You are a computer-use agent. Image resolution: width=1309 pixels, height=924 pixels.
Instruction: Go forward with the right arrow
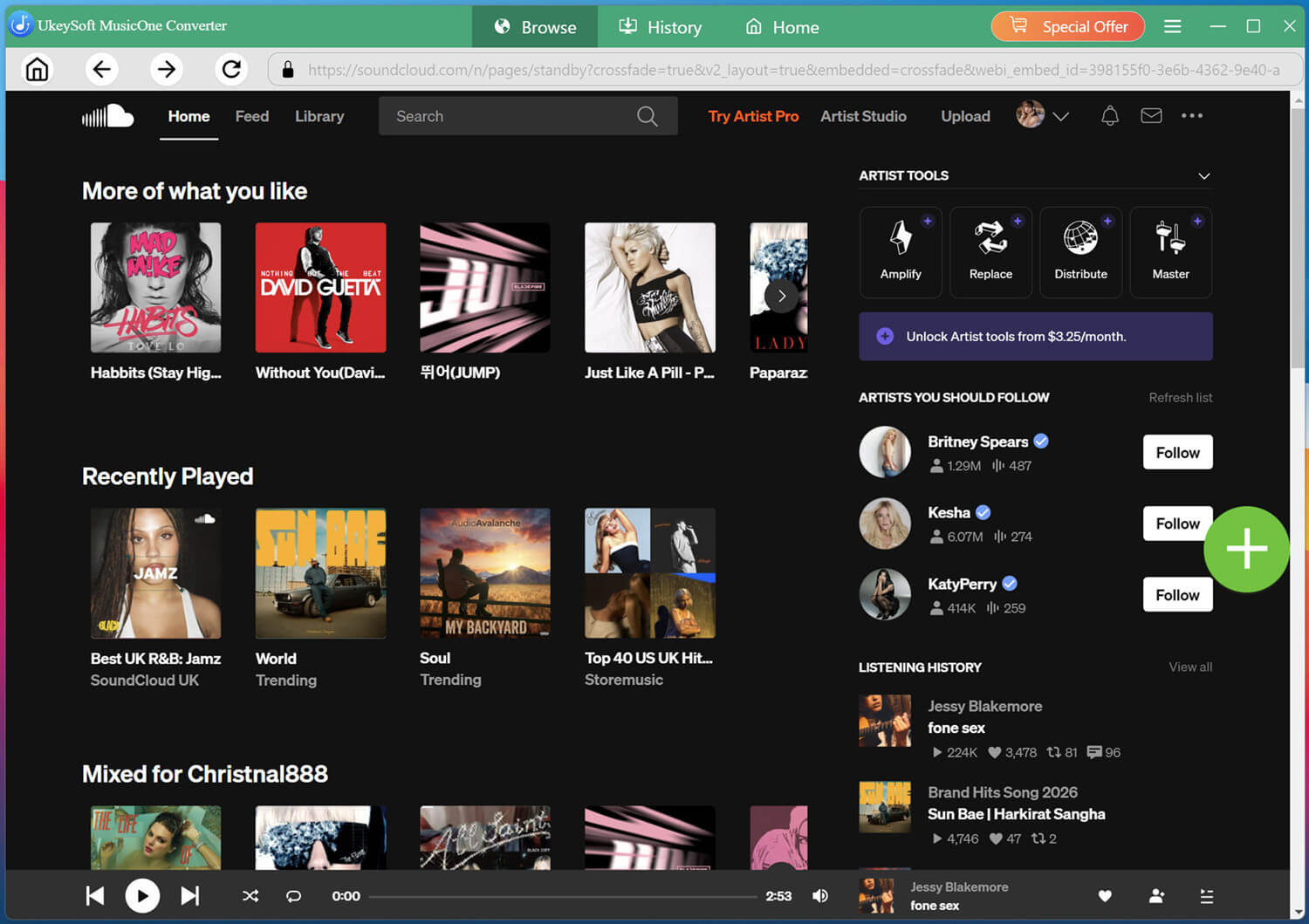click(167, 69)
